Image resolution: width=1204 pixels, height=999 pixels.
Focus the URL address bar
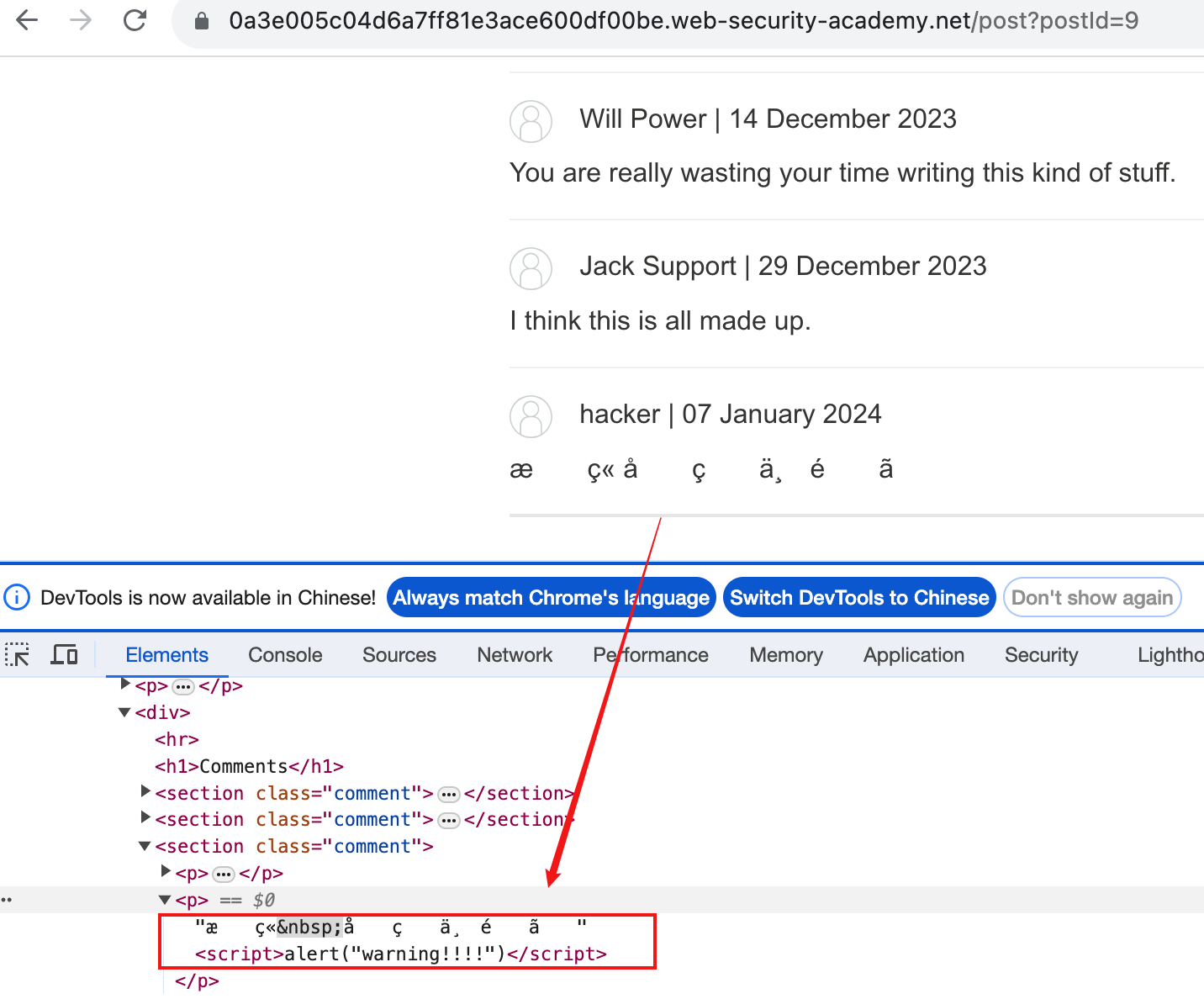[683, 21]
